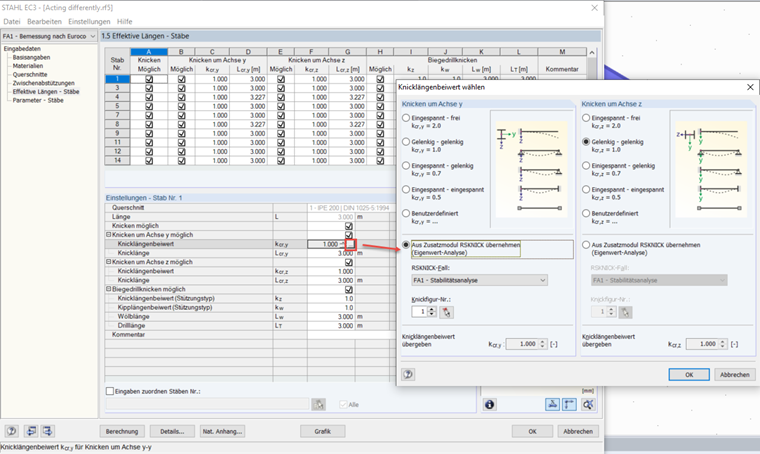Image resolution: width=760 pixels, height=454 pixels.
Task: Click OK button of main STAHL EC3 window
Action: 532,431
